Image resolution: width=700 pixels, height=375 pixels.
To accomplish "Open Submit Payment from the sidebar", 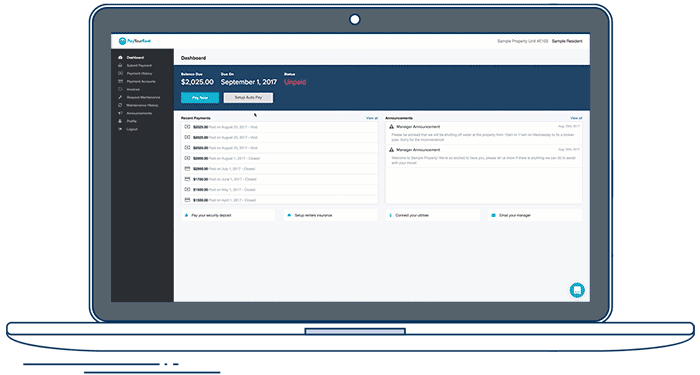I will coord(139,66).
